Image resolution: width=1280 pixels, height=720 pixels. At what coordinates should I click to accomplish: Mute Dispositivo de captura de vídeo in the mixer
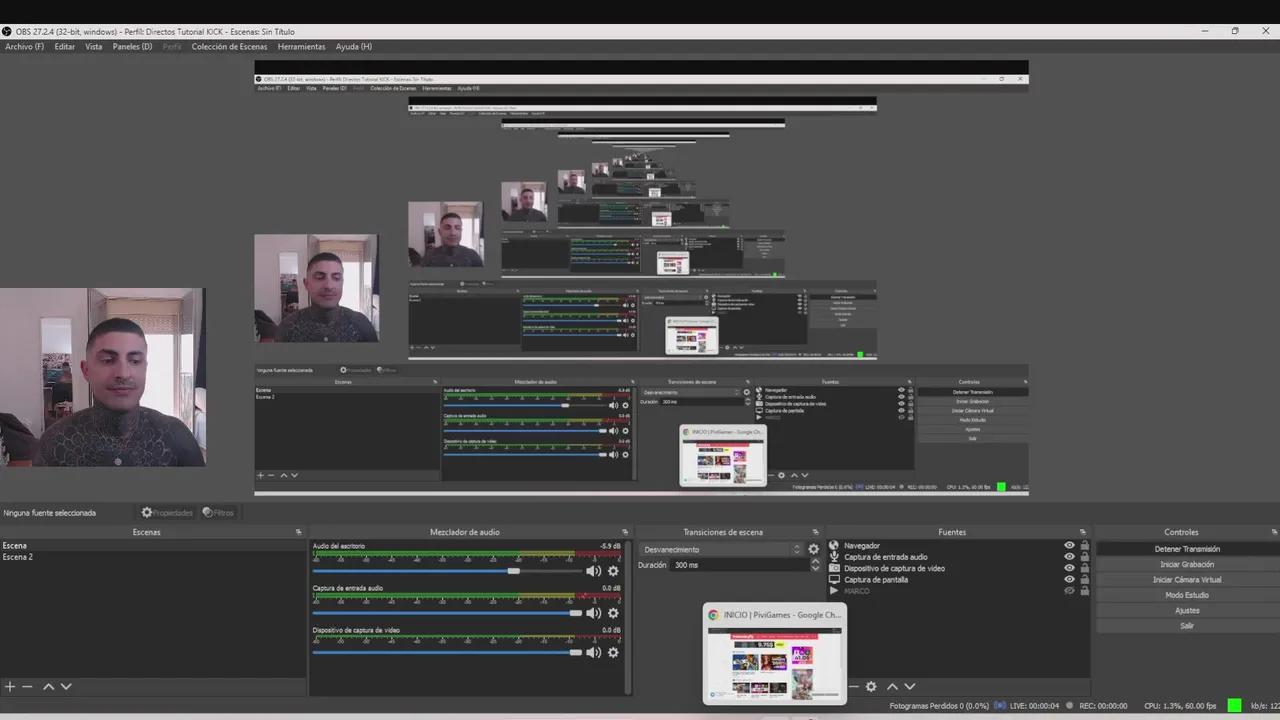point(593,652)
